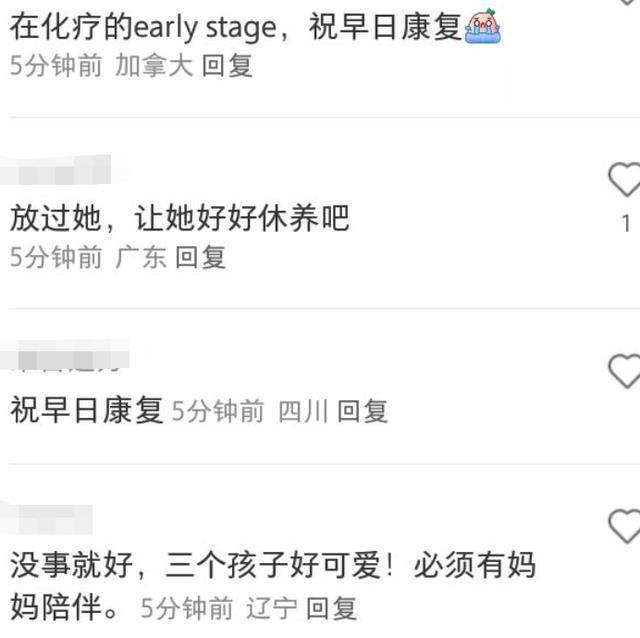Screen dimensions: 640x638
Task: Select the comment text '在化疗的early stage'
Action: (144, 27)
